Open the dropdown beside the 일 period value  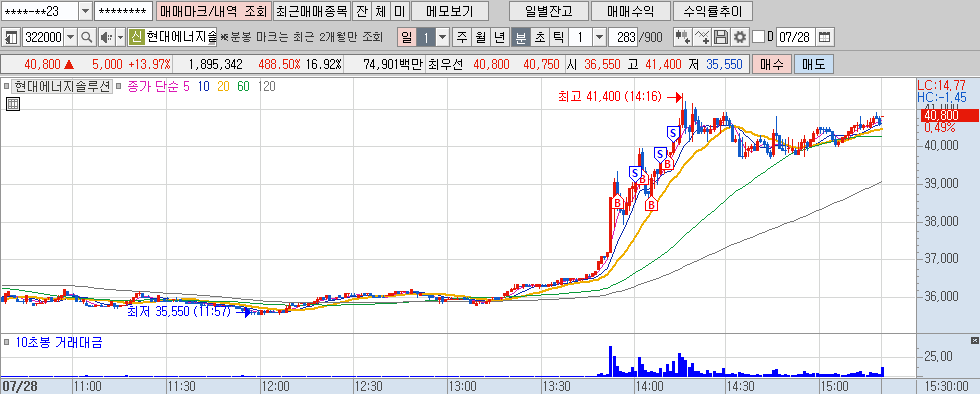coord(442,38)
